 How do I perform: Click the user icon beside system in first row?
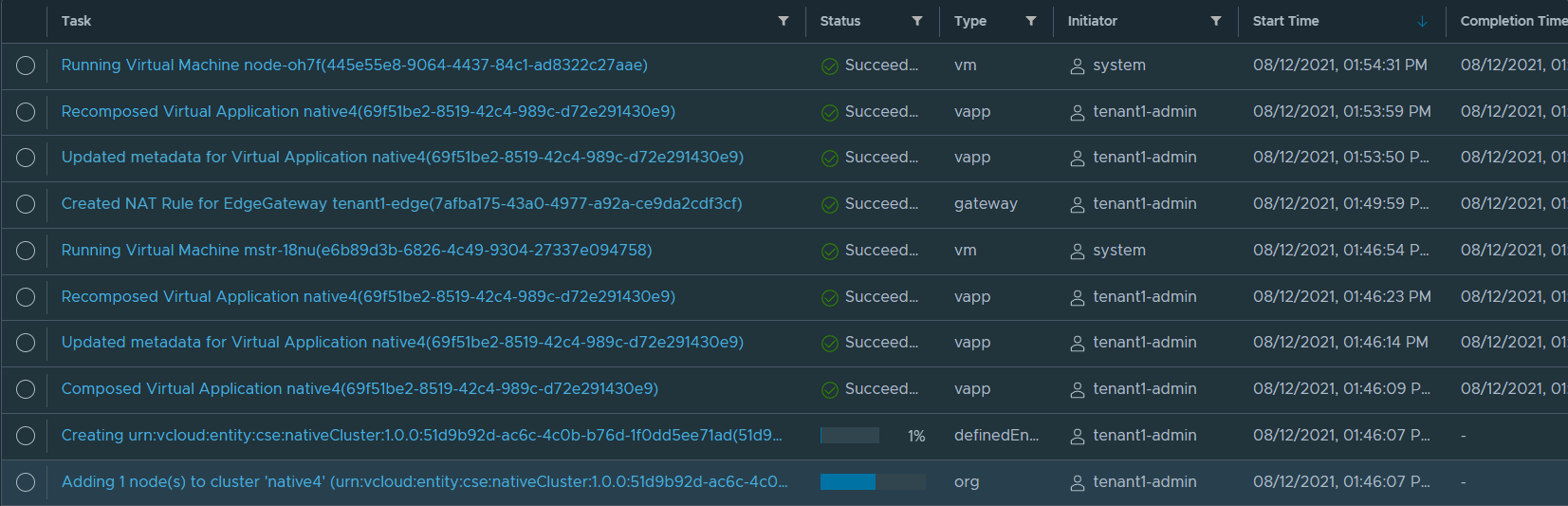click(x=1078, y=66)
